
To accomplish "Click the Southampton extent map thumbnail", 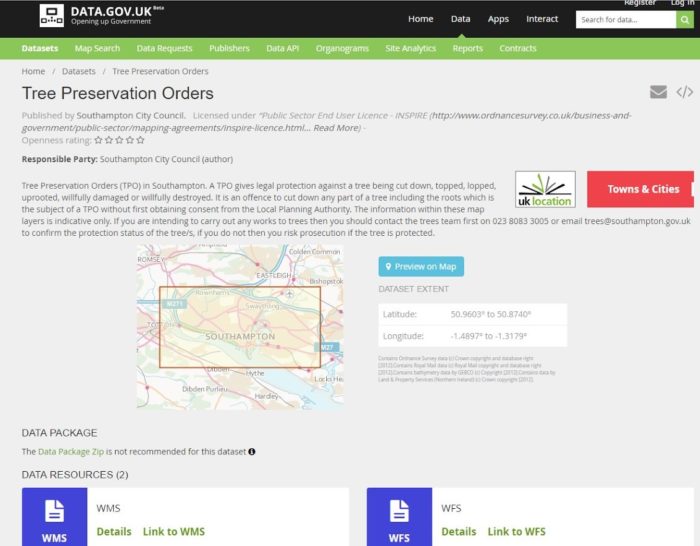I will click(x=240, y=327).
